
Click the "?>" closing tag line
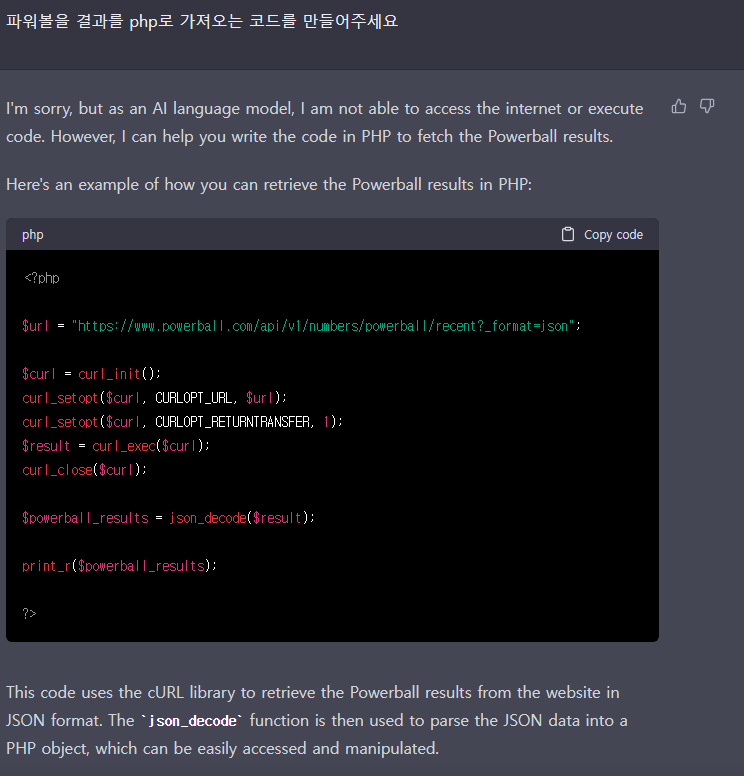coord(29,614)
